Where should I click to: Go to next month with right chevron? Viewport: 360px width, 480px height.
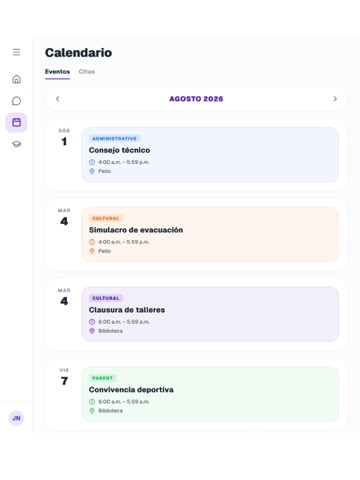click(x=335, y=99)
